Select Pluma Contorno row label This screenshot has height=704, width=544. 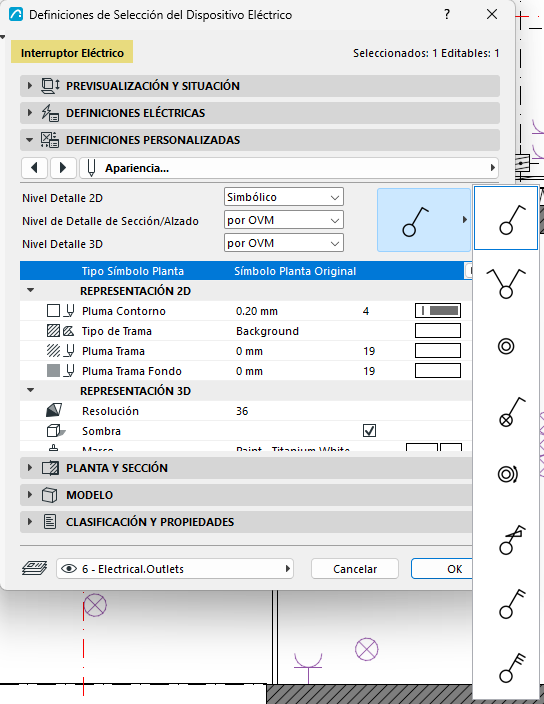tap(123, 311)
